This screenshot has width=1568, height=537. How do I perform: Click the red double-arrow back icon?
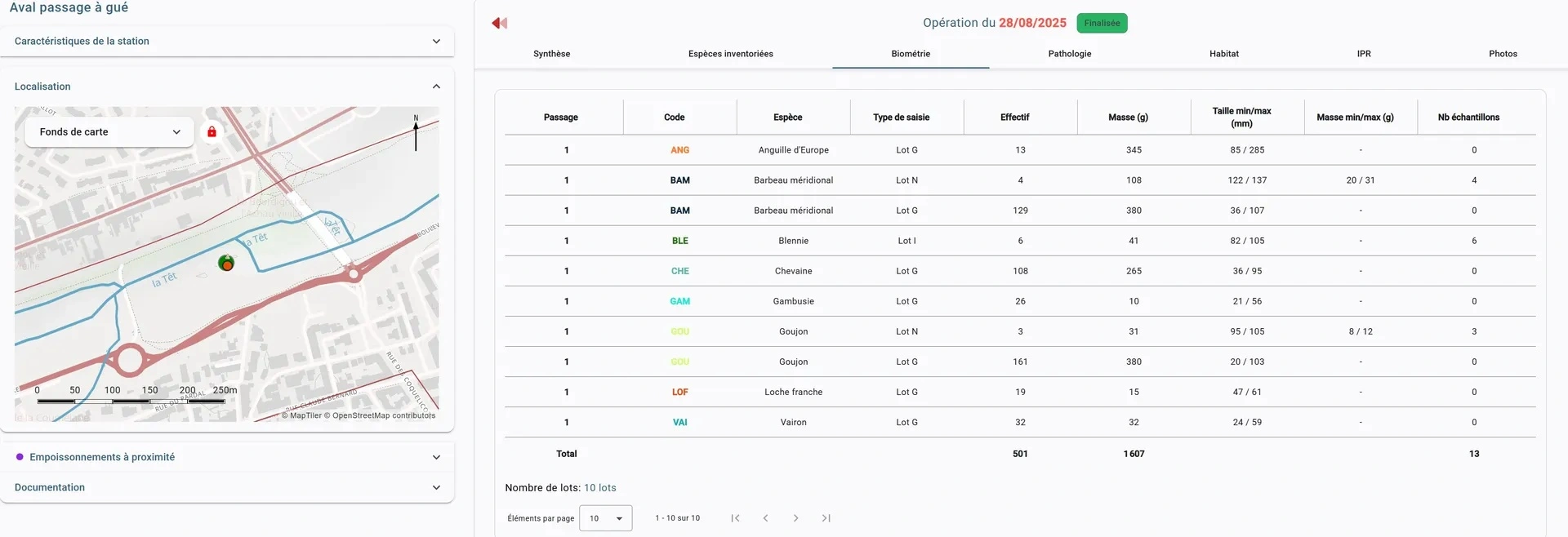tap(500, 23)
